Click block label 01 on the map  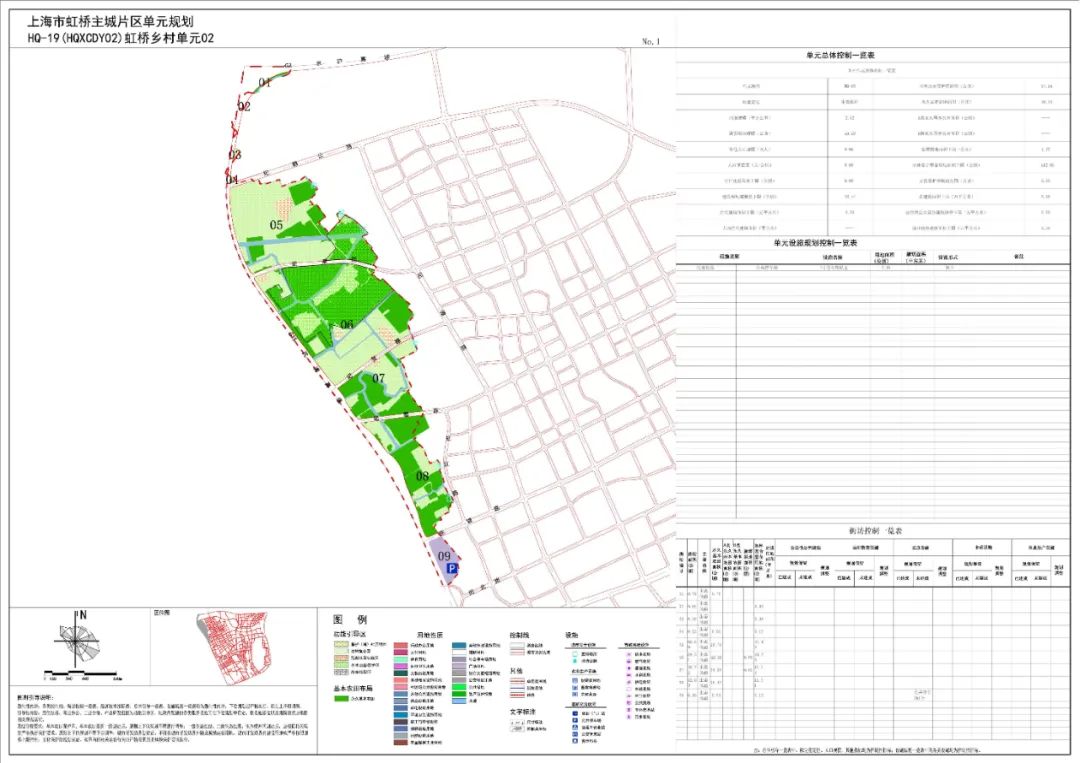(x=265, y=83)
